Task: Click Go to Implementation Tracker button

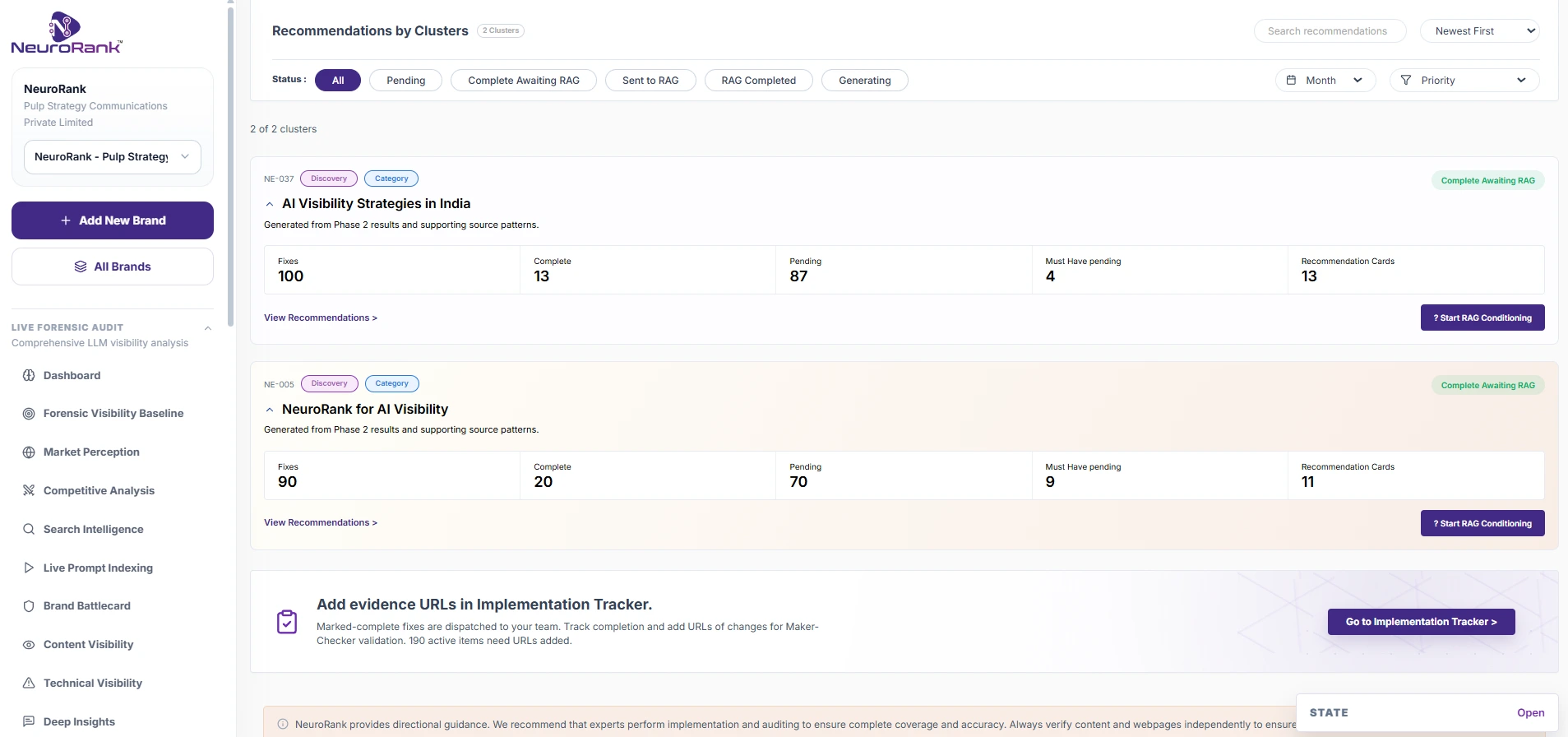Action: pyautogui.click(x=1422, y=622)
